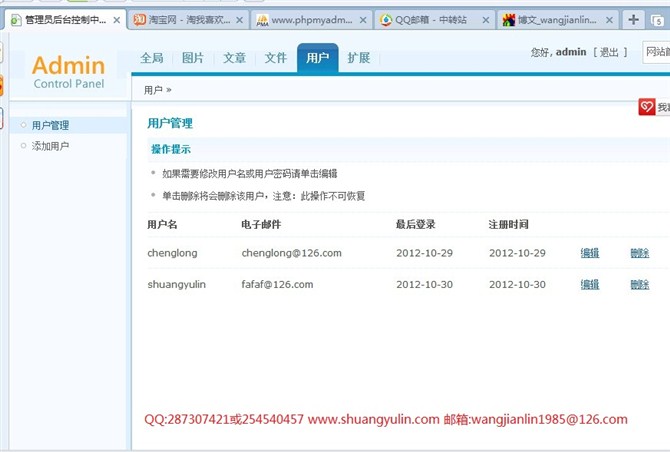Open the 图片 navigation menu
Viewport: 670px width, 452px height.
[193, 58]
